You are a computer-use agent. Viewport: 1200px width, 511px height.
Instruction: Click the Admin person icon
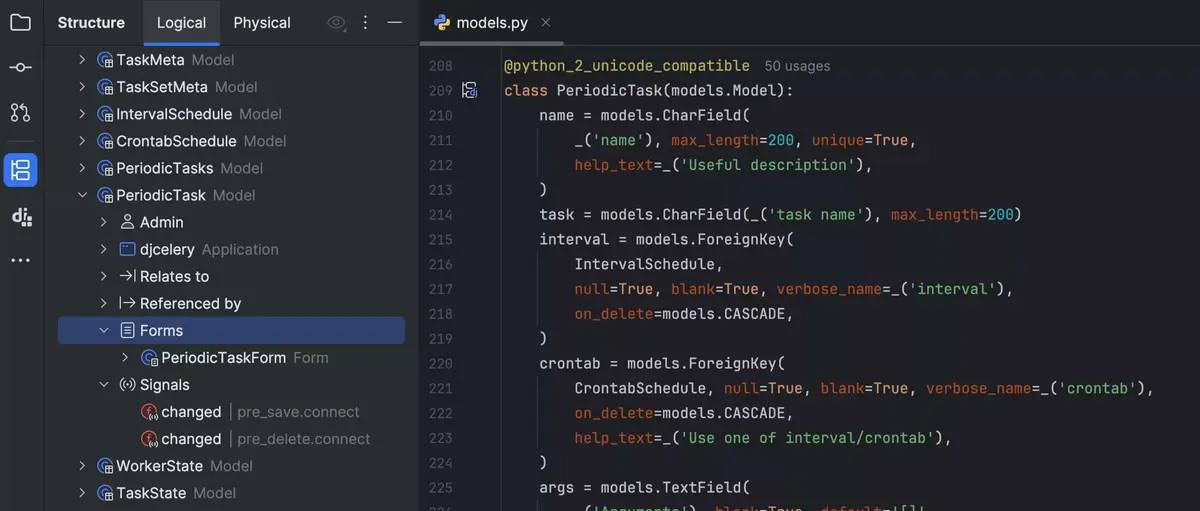coord(127,222)
